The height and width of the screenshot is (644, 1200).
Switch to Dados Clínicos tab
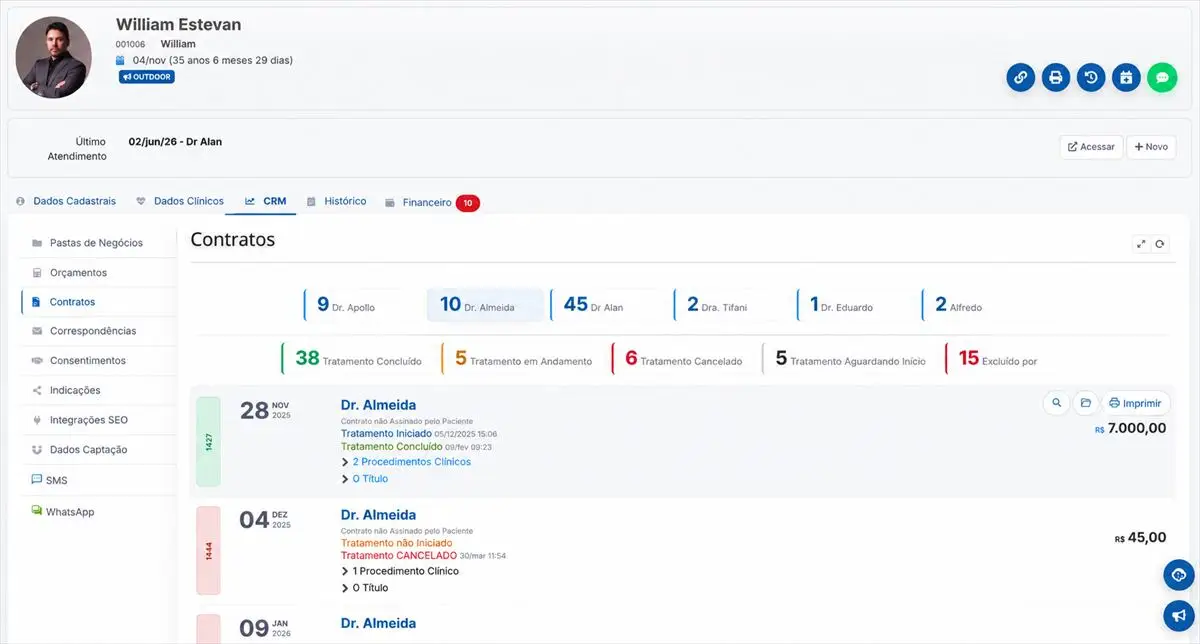point(180,201)
